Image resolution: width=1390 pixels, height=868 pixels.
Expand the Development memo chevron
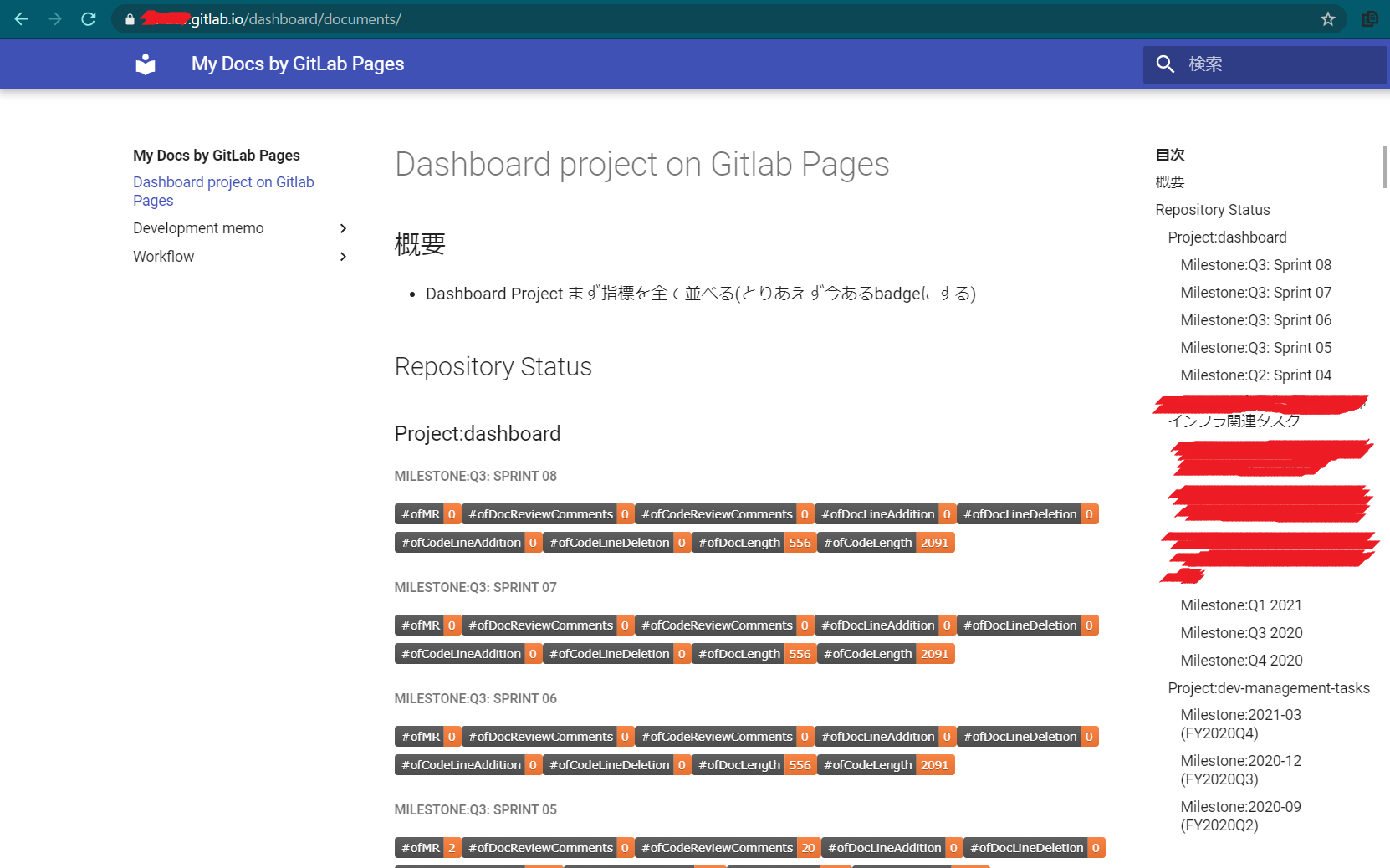(x=343, y=228)
